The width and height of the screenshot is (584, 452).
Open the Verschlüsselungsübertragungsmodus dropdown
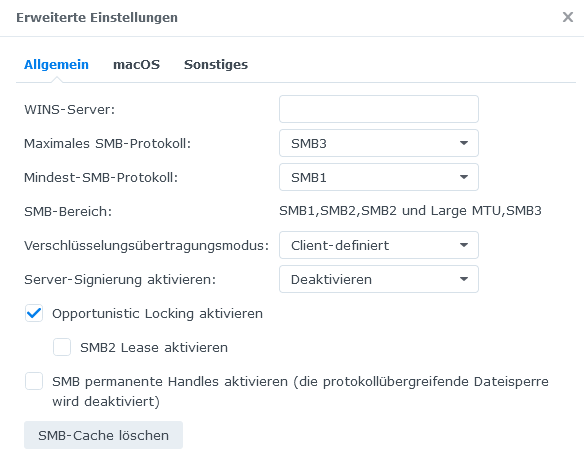(x=379, y=245)
